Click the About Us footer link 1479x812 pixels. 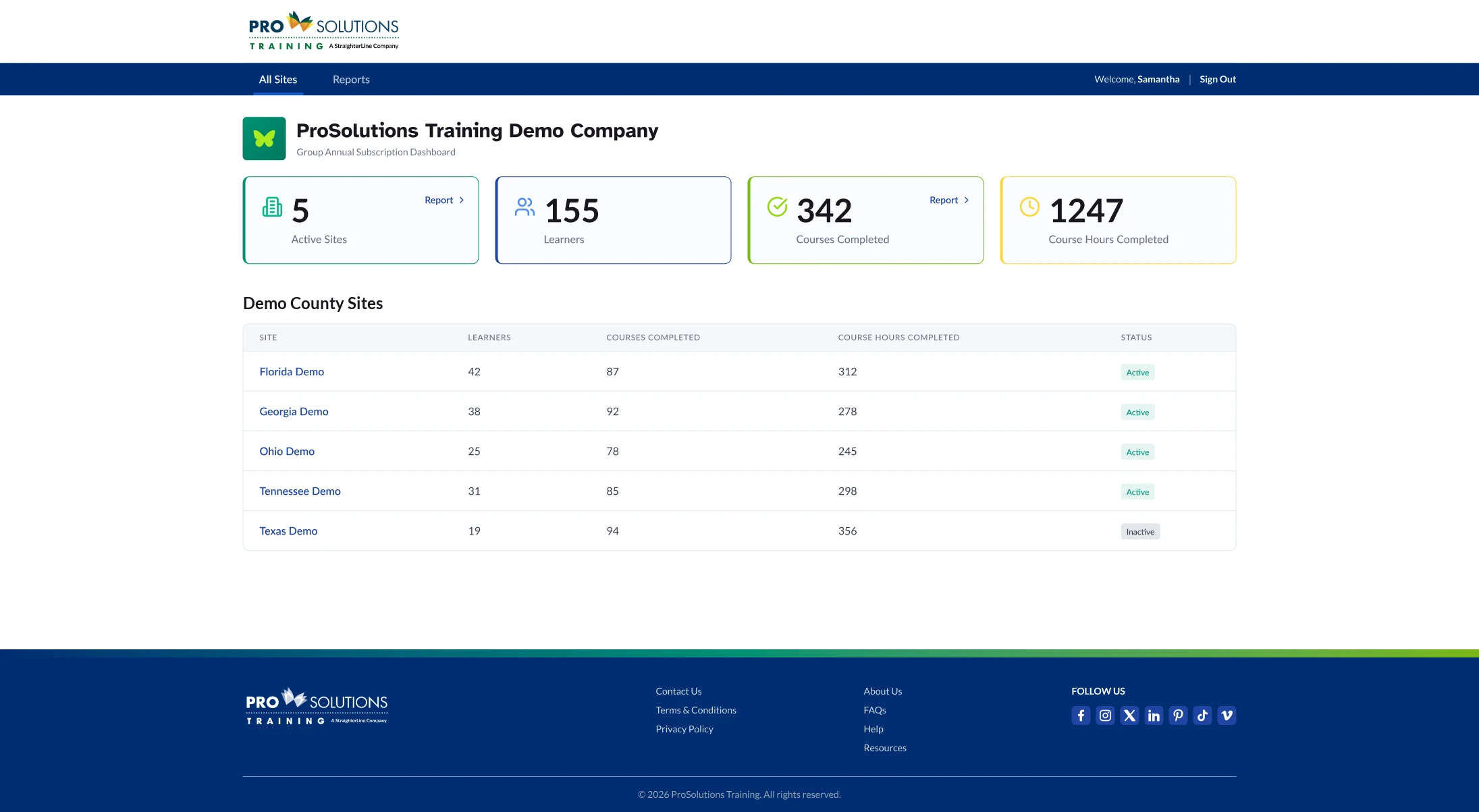point(882,691)
